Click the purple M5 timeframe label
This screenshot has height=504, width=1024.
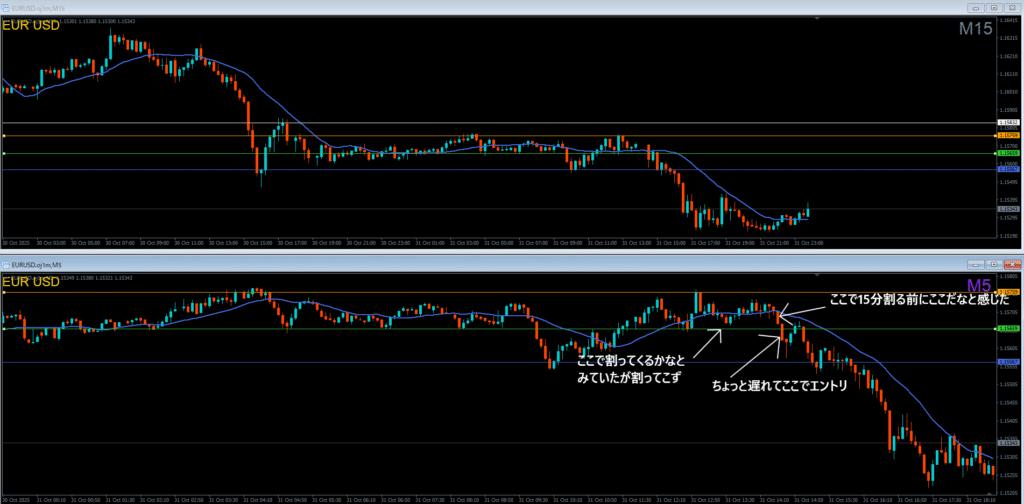click(x=980, y=285)
